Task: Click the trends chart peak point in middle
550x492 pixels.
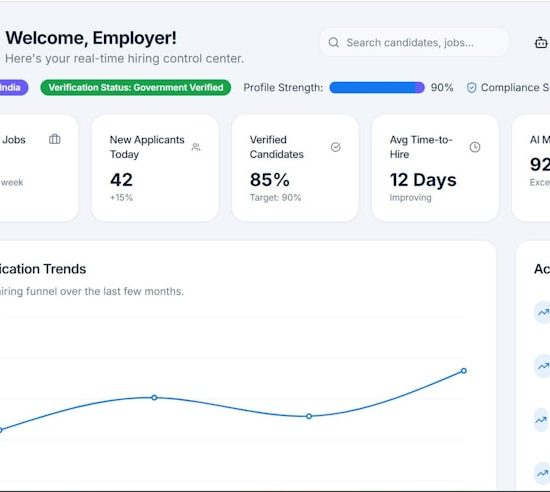Action: (x=154, y=397)
